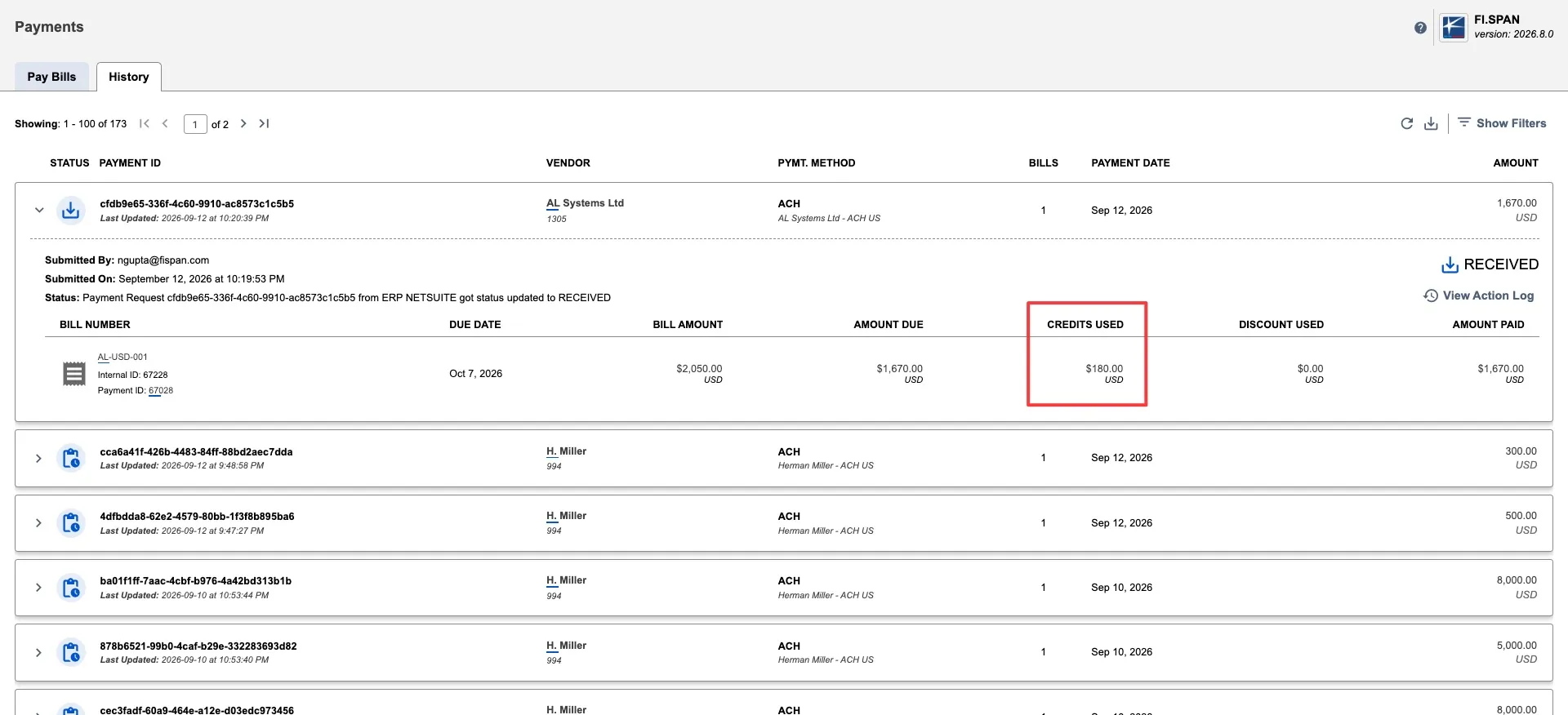1568x715 pixels.
Task: Click the Oct 7, 2026 due date
Action: point(475,374)
